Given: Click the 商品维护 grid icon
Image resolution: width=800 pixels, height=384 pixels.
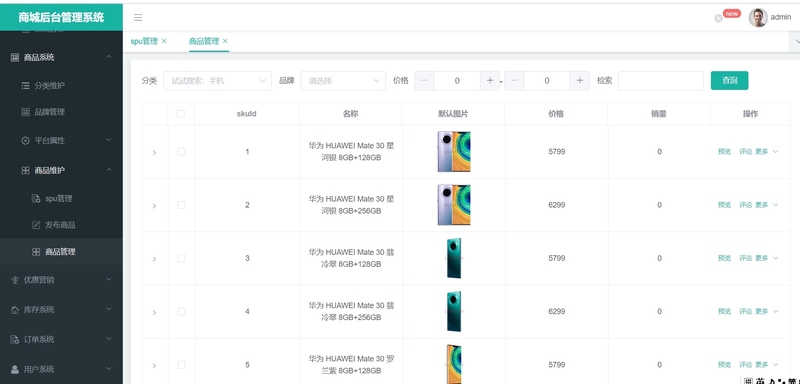Looking at the screenshot, I should 25,170.
